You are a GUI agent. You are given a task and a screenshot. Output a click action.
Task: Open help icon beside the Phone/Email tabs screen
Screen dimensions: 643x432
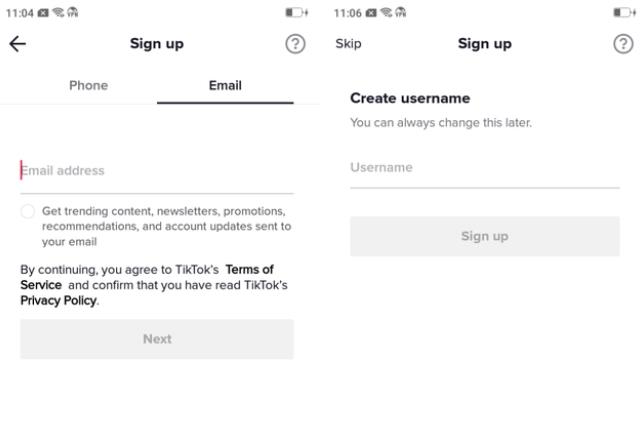295,45
